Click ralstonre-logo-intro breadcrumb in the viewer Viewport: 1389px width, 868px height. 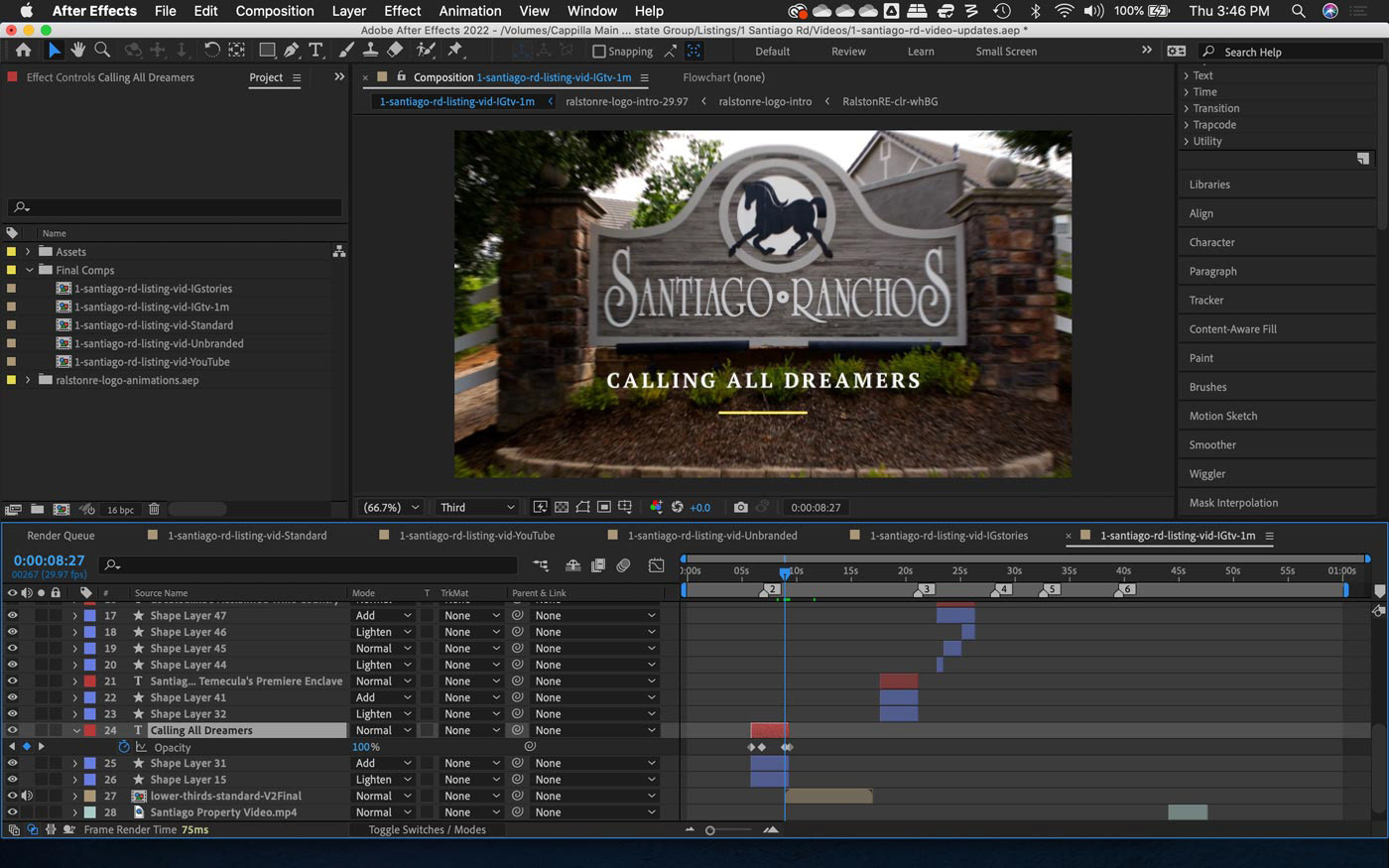(x=765, y=101)
